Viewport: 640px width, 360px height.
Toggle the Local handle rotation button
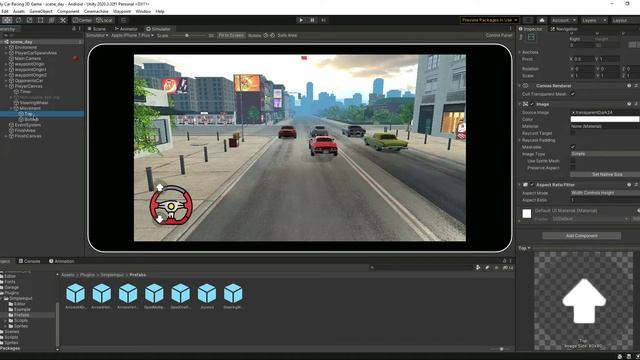104,20
